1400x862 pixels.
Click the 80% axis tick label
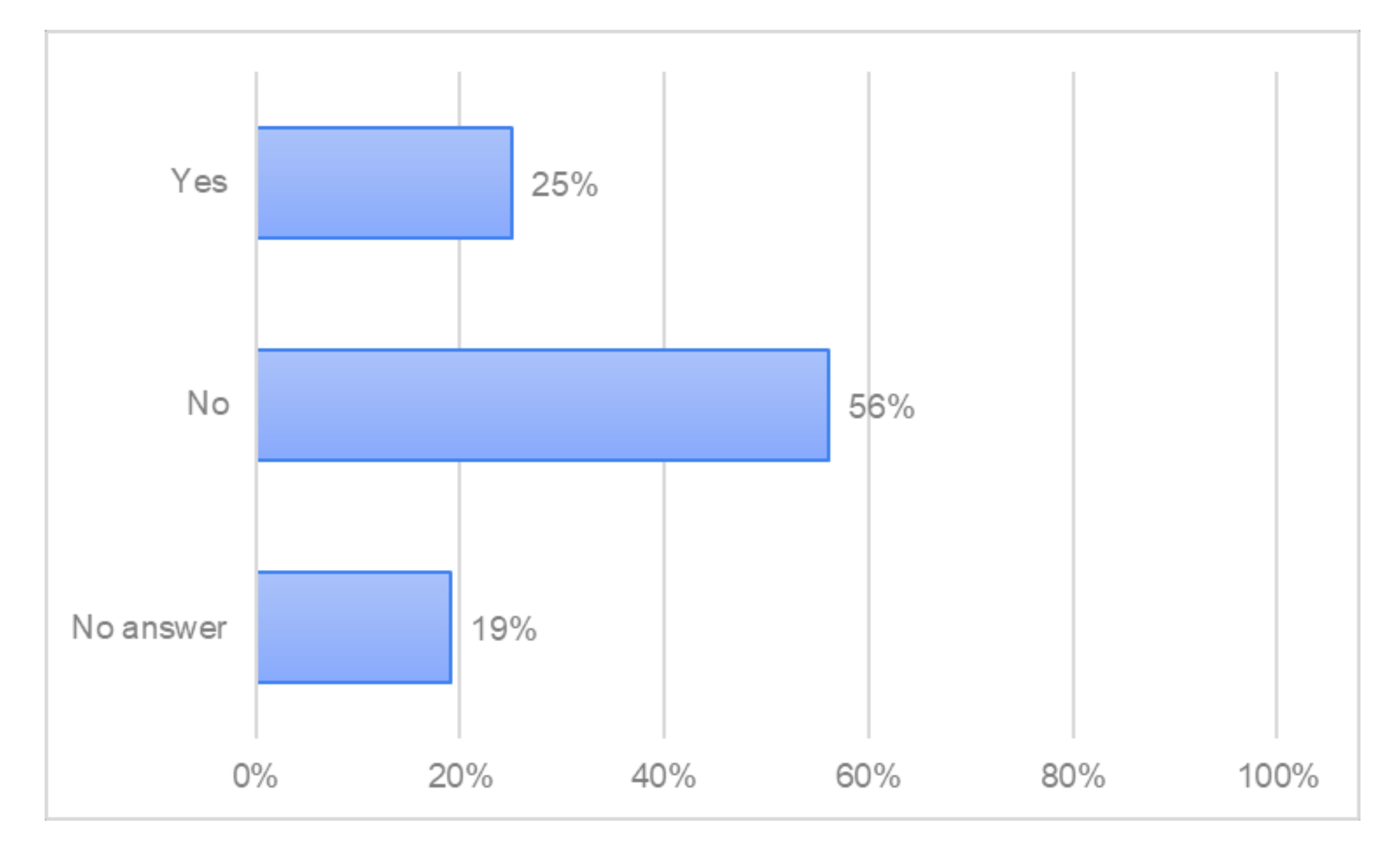(x=1072, y=776)
